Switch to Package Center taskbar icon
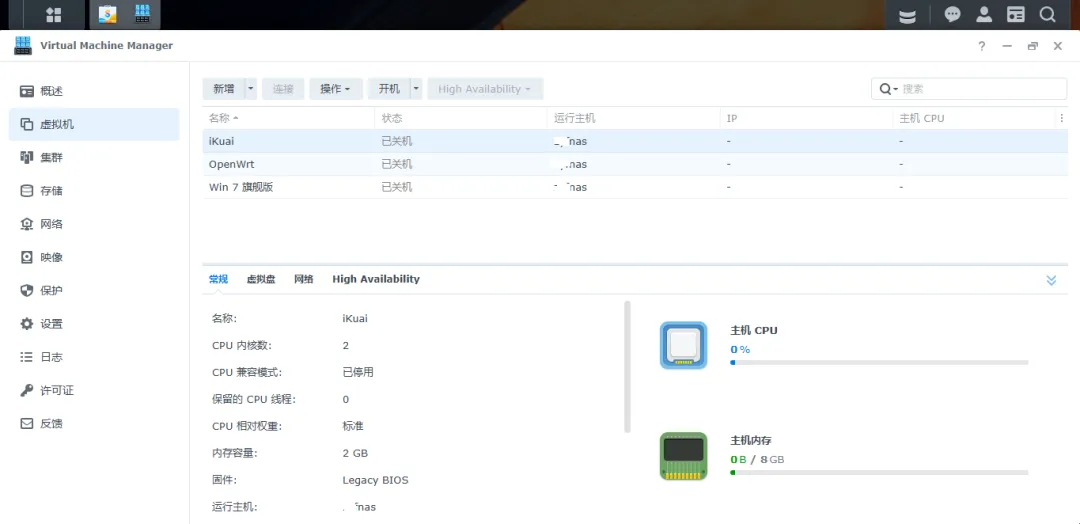The image size is (1080, 524). 107,14
